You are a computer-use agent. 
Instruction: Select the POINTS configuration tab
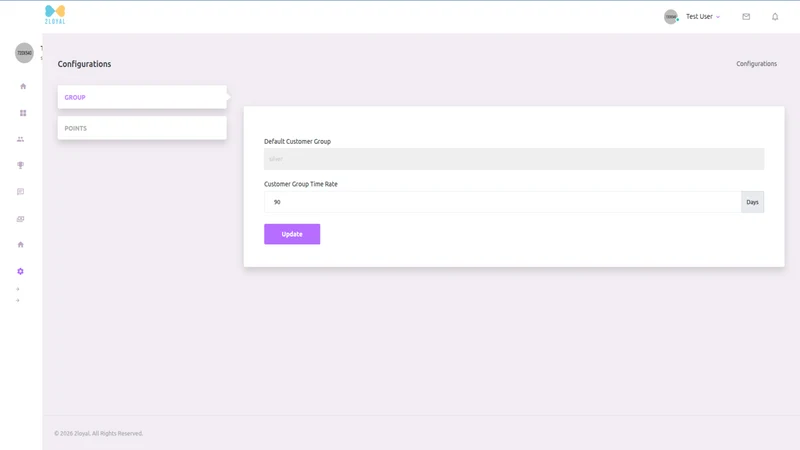142,128
